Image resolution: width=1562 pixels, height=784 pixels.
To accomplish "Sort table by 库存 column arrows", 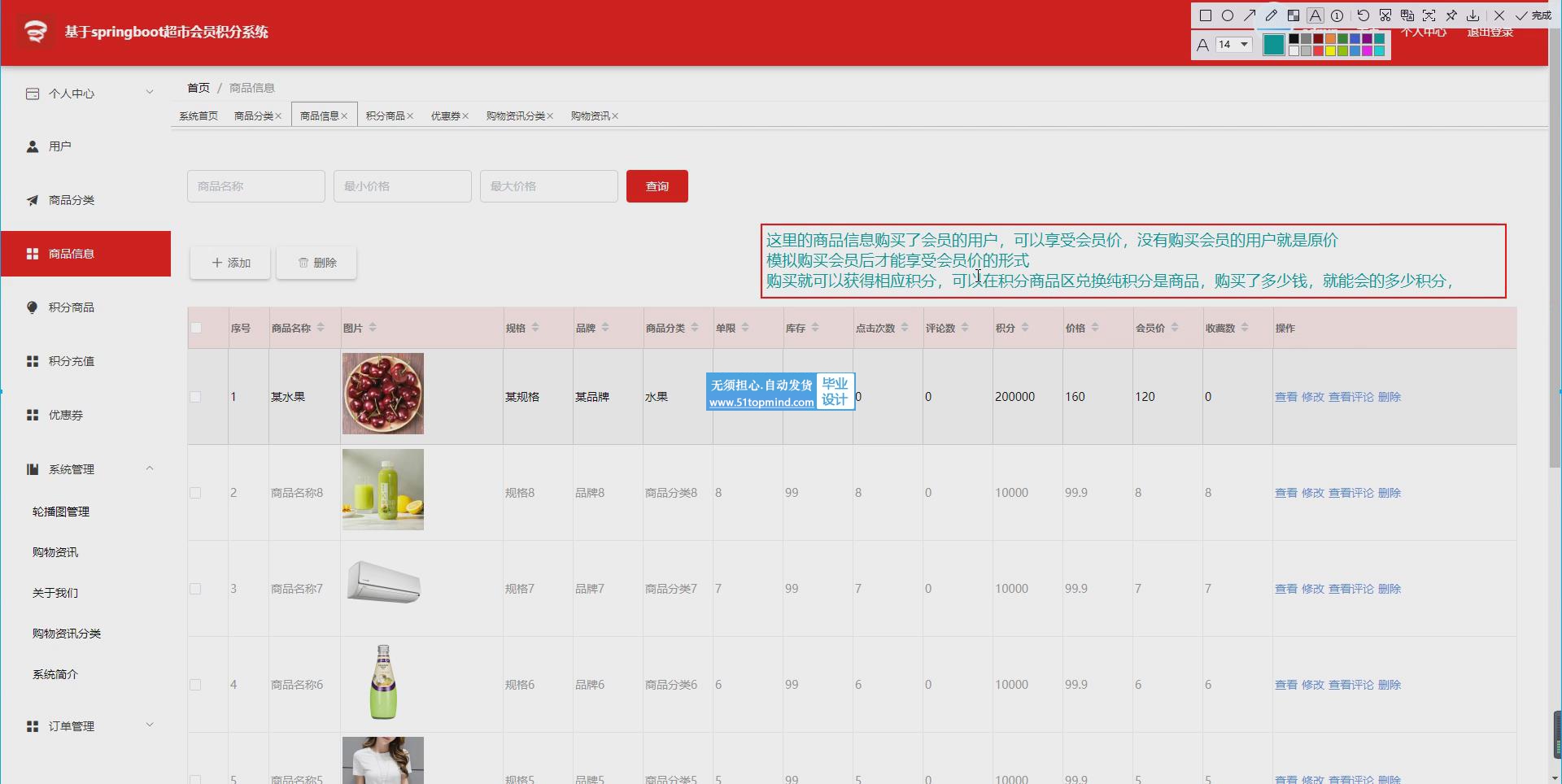I will (x=815, y=328).
